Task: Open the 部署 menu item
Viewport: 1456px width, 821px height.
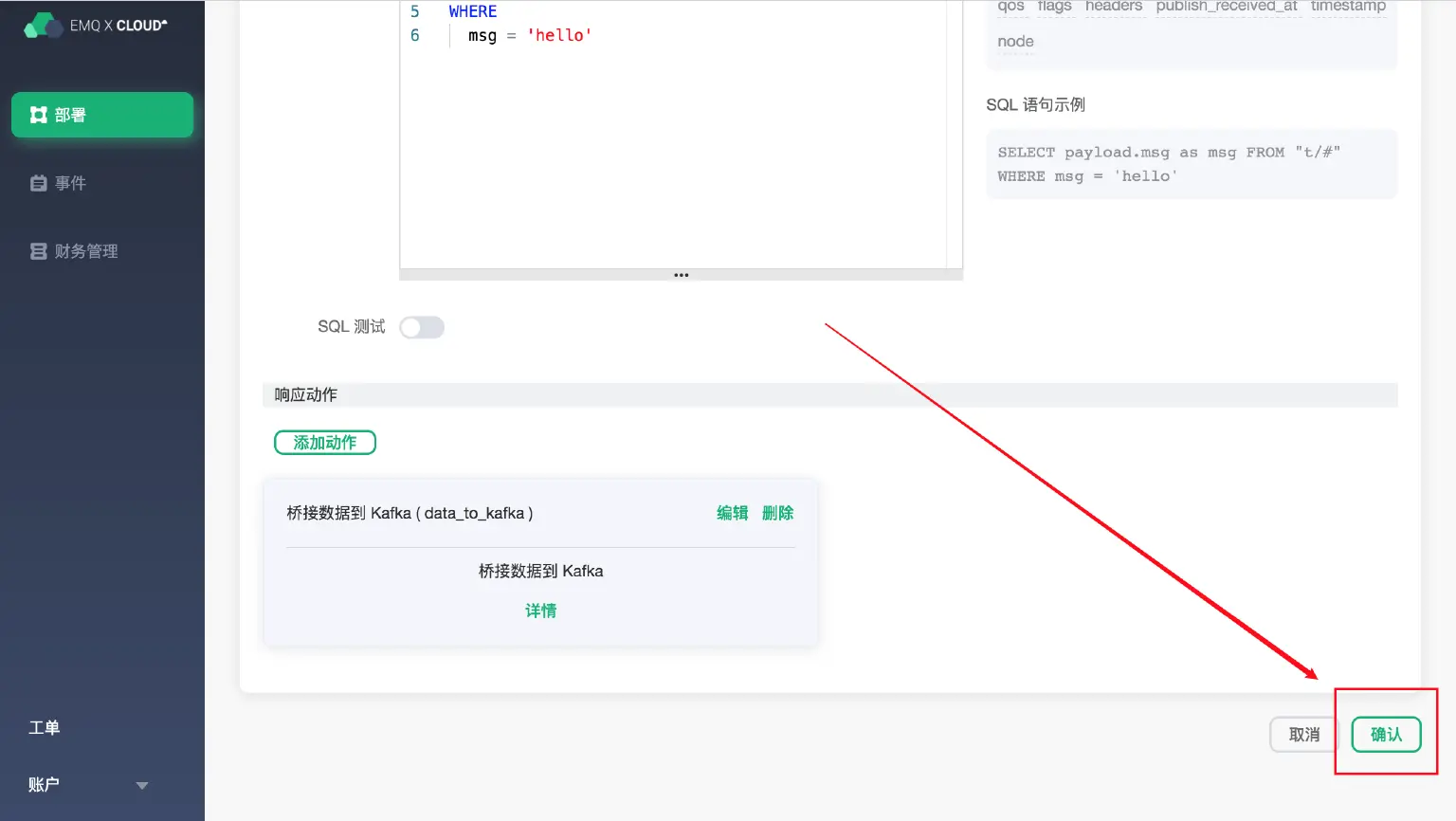Action: [x=102, y=115]
